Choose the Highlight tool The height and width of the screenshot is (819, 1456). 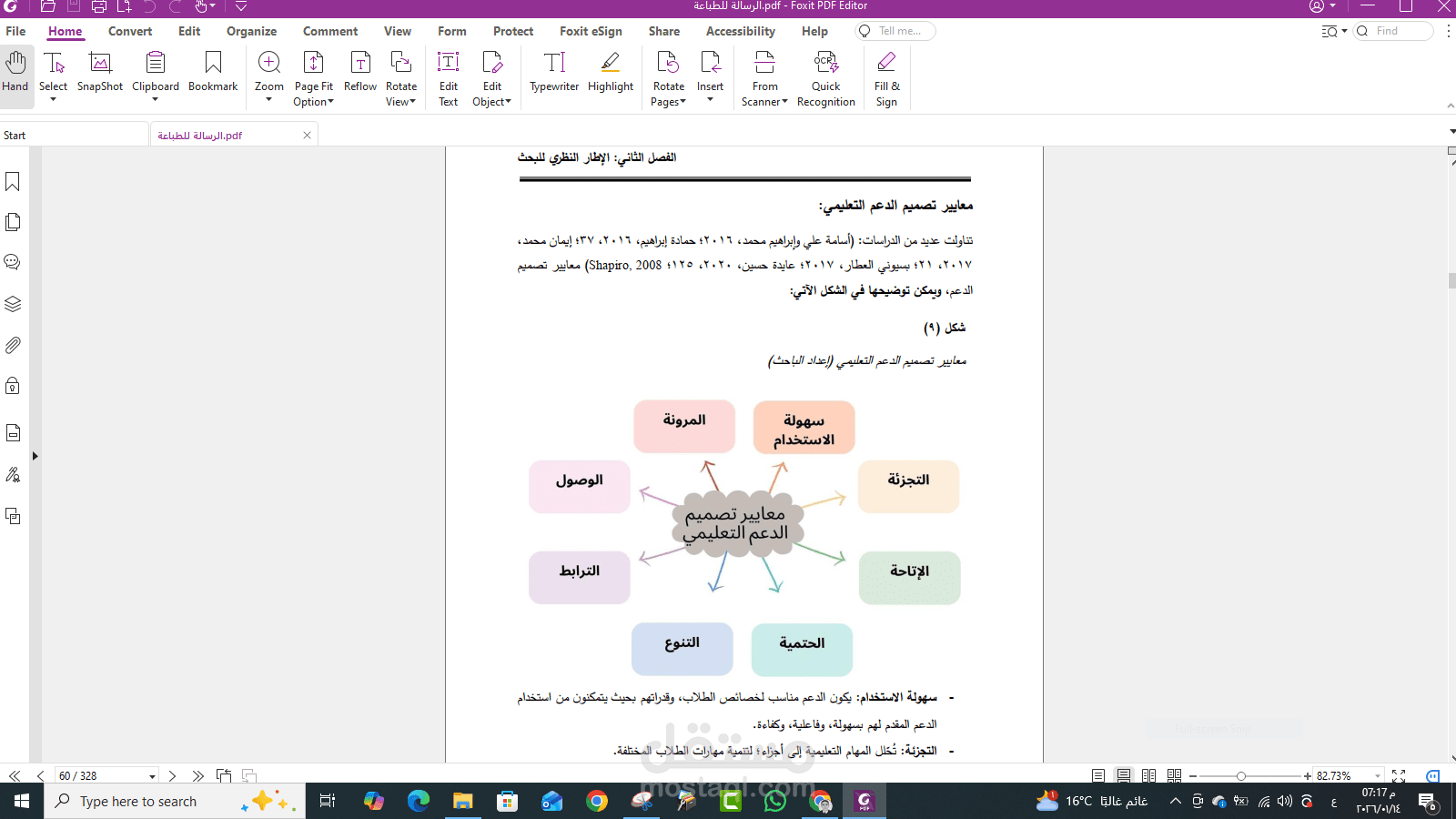point(611,72)
